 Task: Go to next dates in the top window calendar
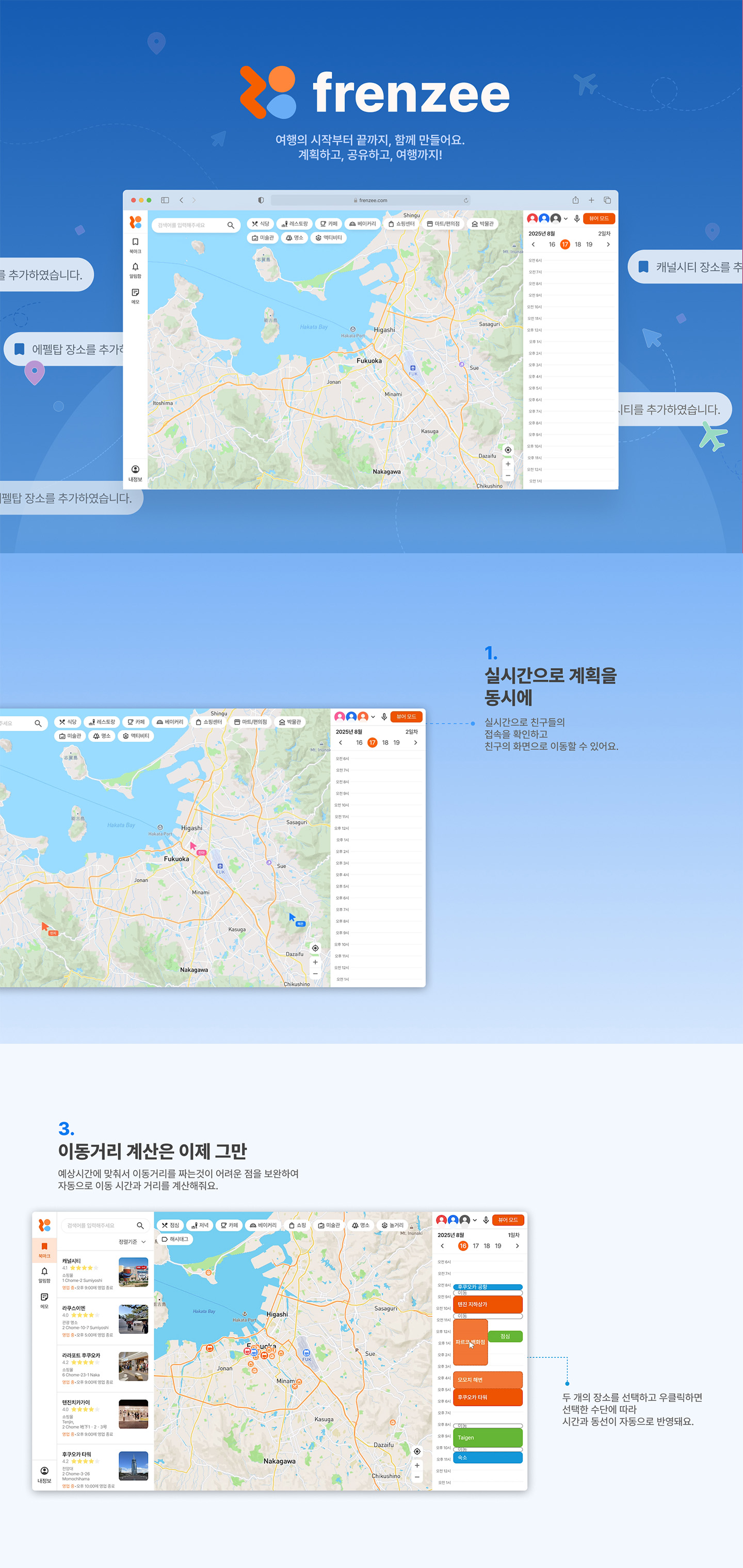(608, 245)
